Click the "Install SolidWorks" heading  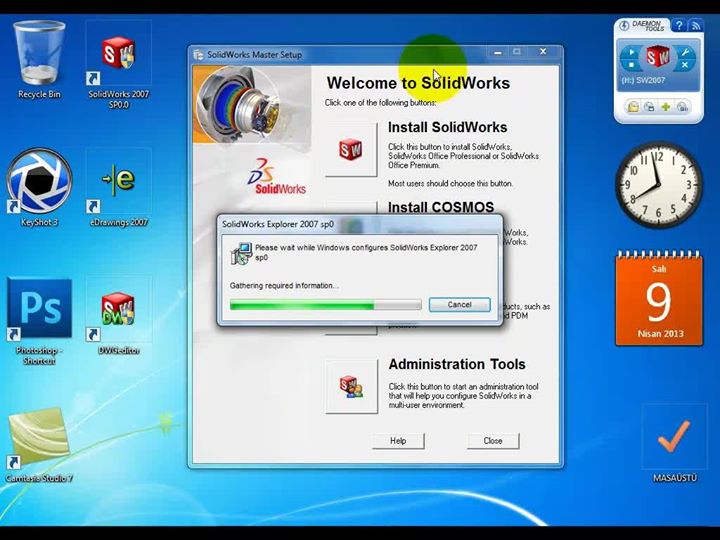447,127
